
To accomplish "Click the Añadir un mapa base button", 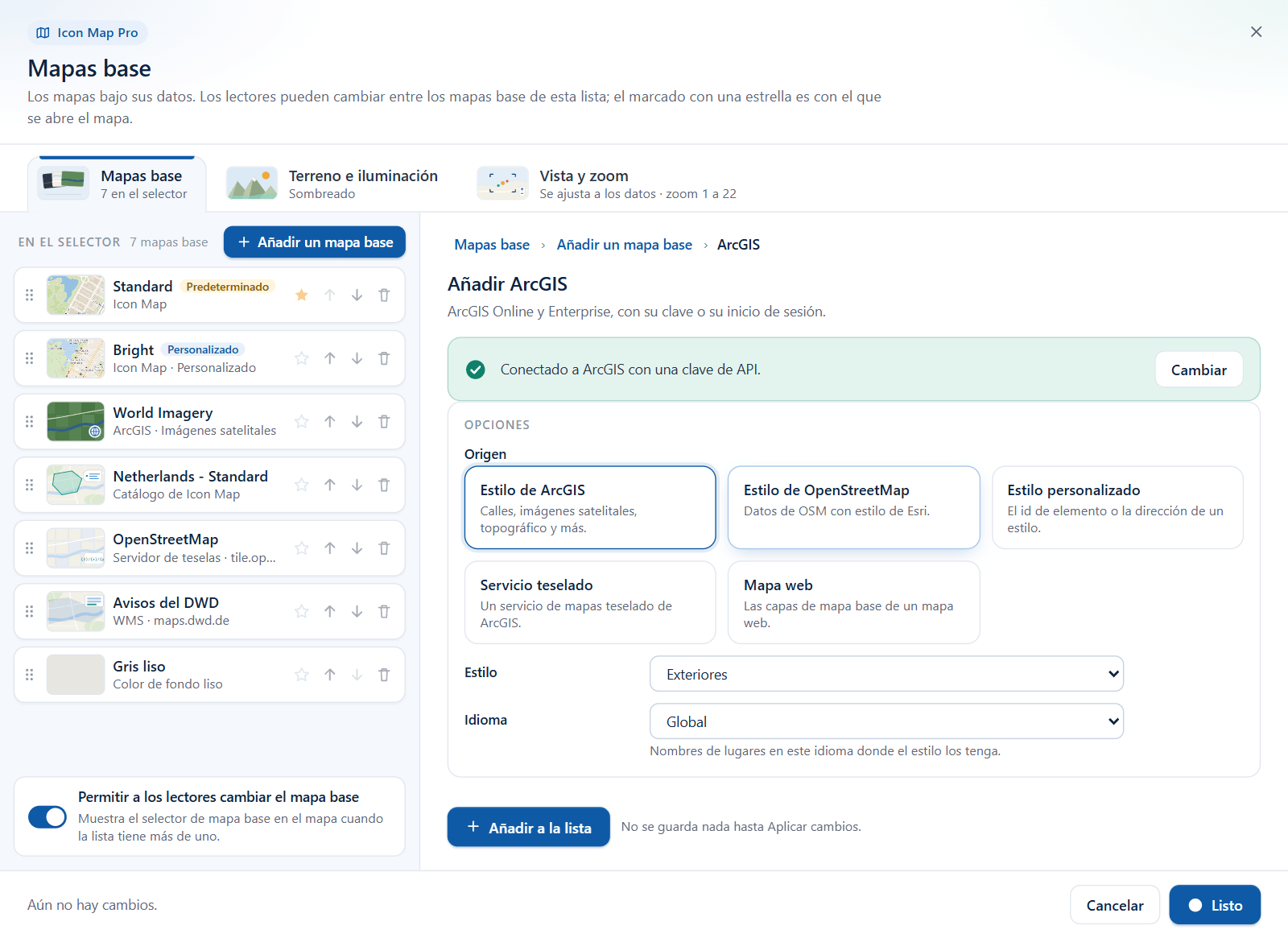I will pyautogui.click(x=315, y=242).
